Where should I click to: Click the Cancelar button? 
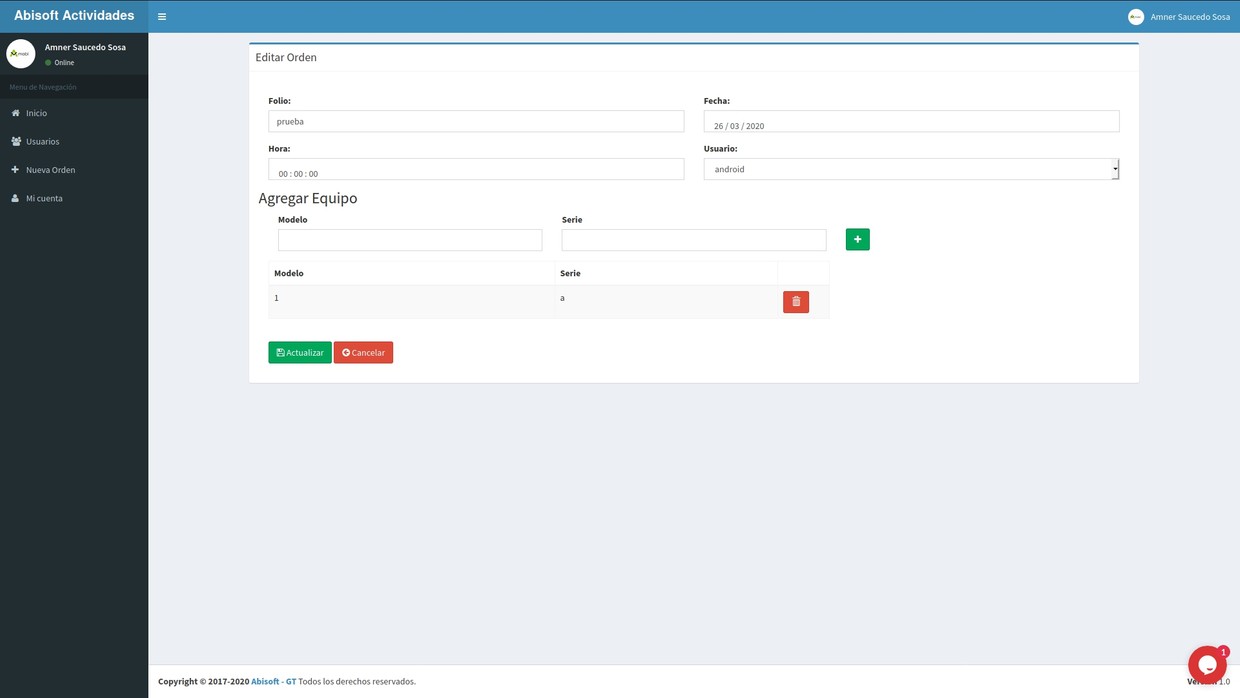tap(363, 352)
